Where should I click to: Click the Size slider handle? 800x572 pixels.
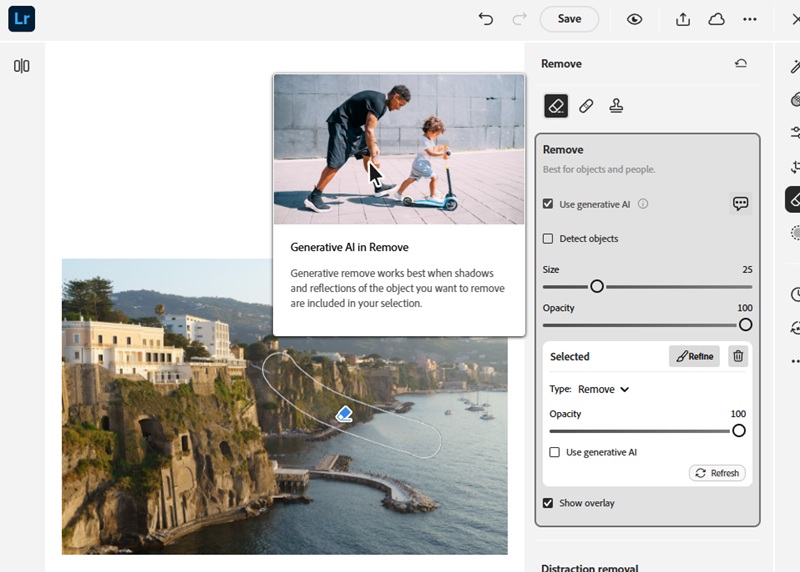point(597,286)
